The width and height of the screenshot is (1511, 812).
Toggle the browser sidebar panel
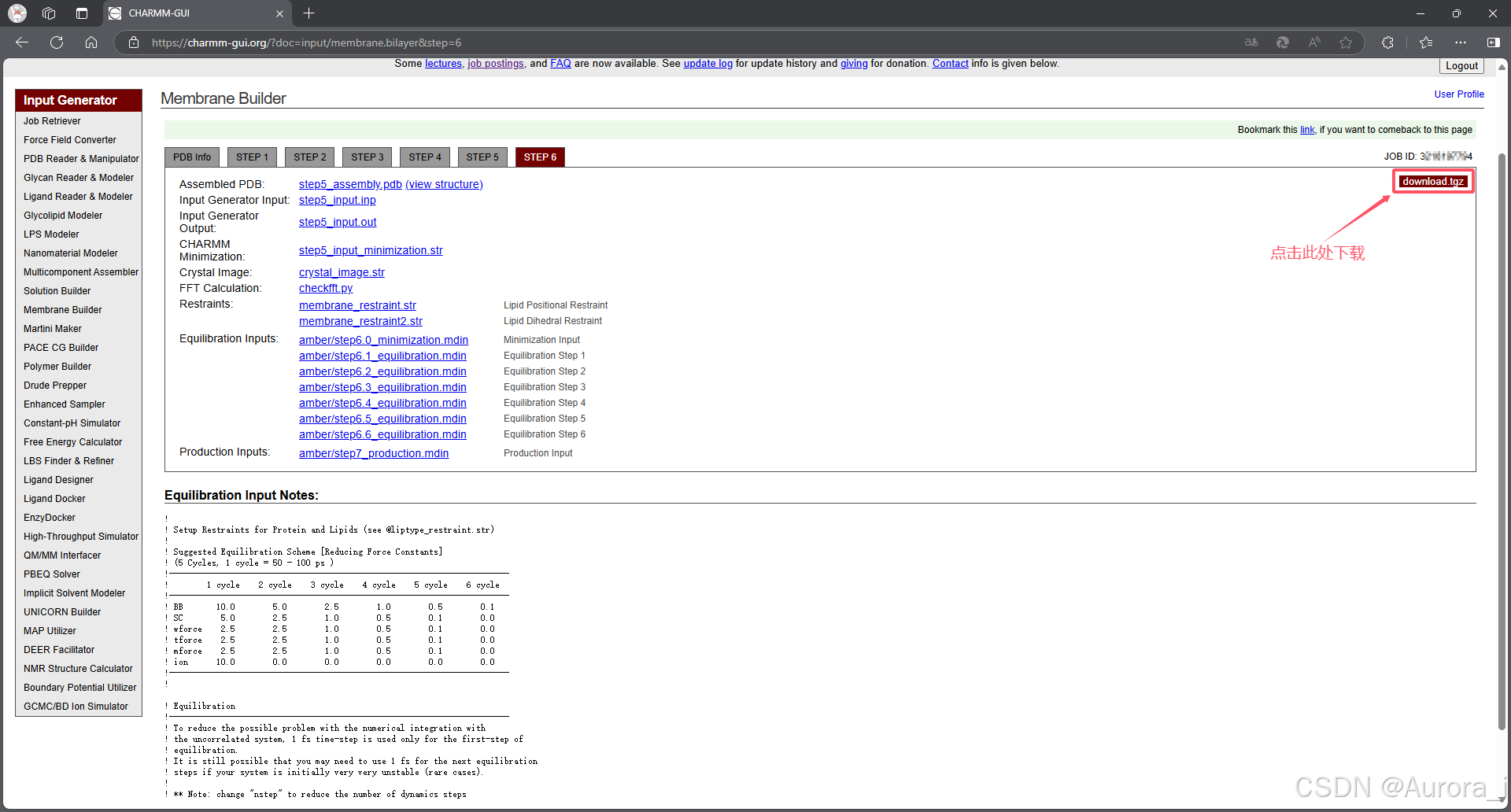(1493, 42)
